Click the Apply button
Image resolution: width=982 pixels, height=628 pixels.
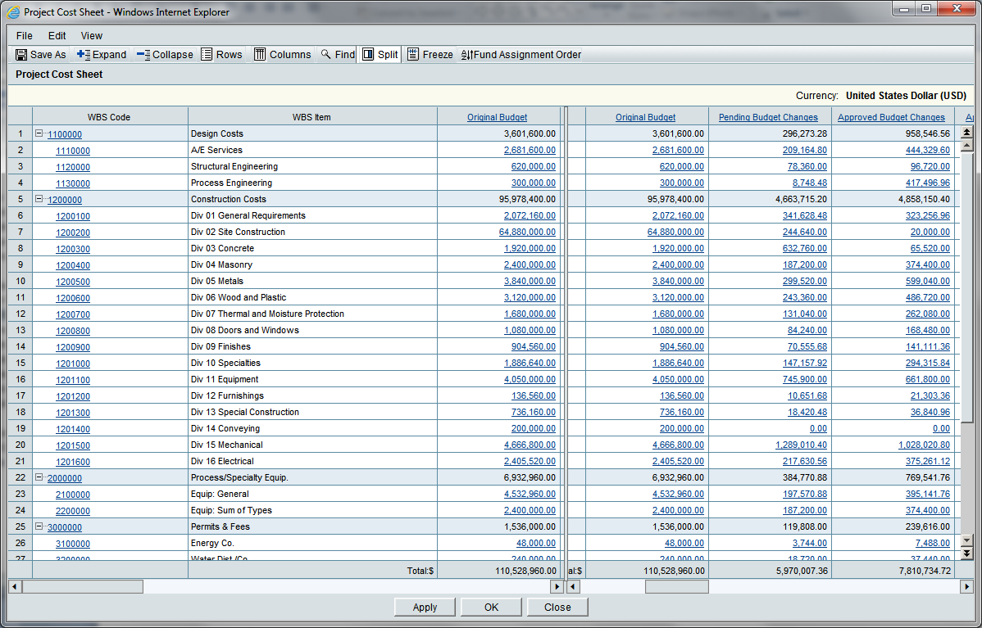point(425,607)
